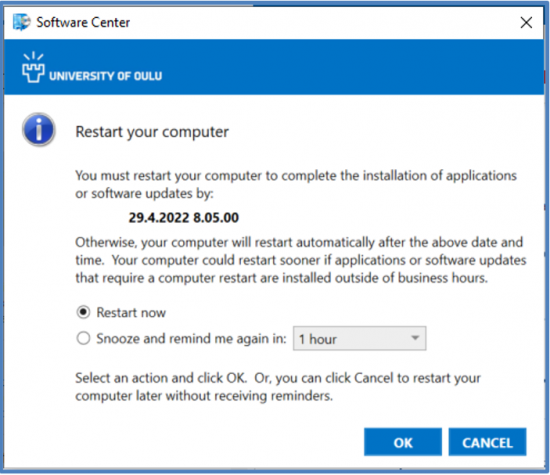The width and height of the screenshot is (550, 475).
Task: Click the Software Center window title text
Action: (x=83, y=22)
